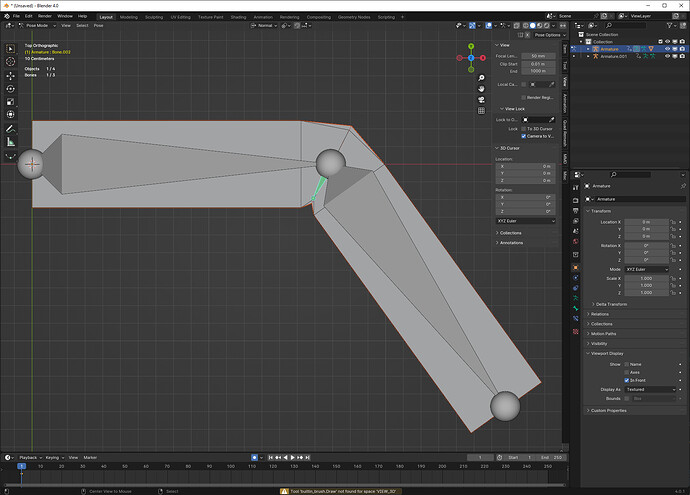The width and height of the screenshot is (690, 495).
Task: Click the pan view hand icon
Action: tap(481, 89)
